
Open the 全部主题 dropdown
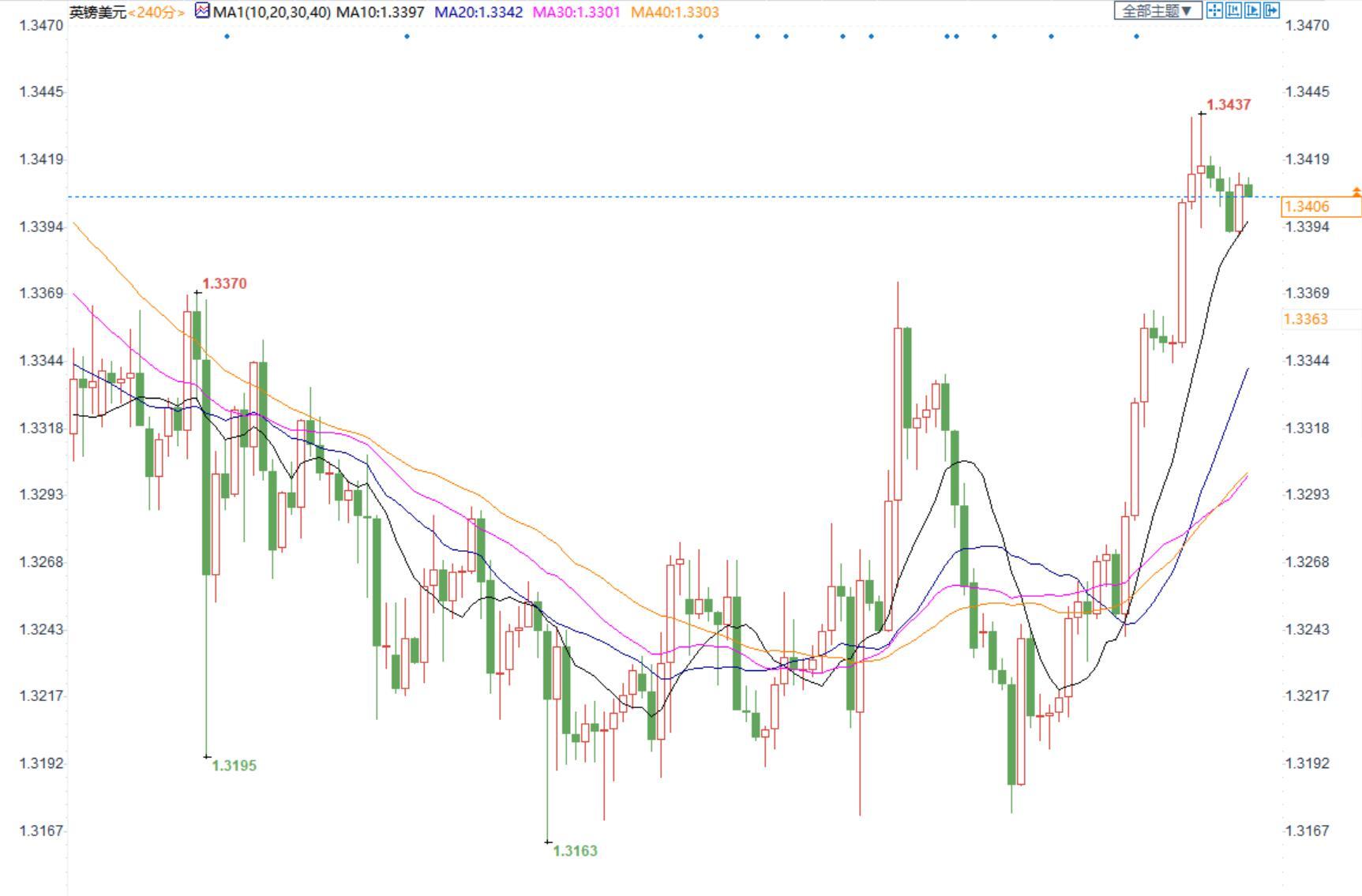pyautogui.click(x=1158, y=11)
